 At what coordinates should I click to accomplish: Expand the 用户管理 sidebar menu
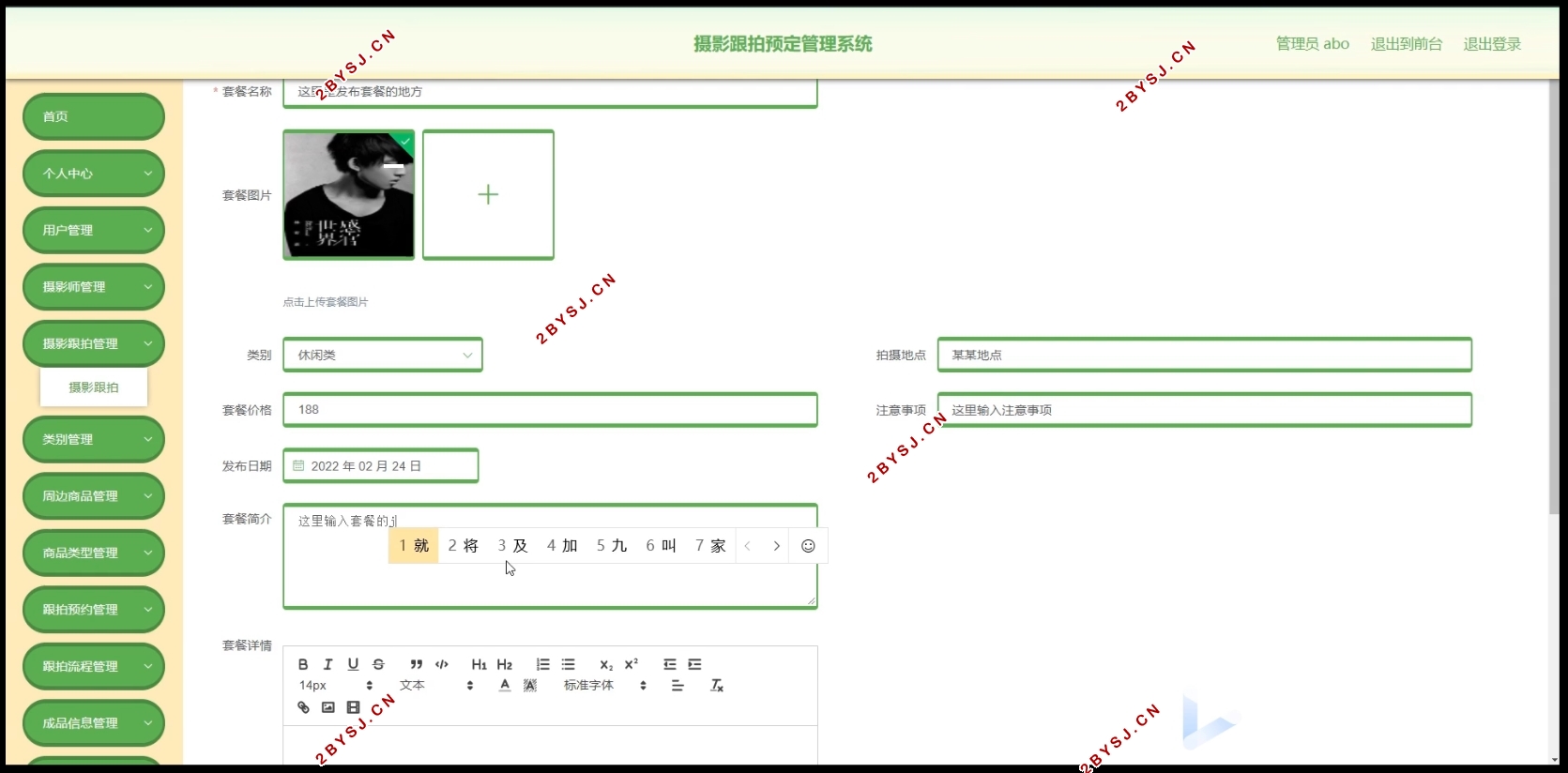[x=93, y=230]
